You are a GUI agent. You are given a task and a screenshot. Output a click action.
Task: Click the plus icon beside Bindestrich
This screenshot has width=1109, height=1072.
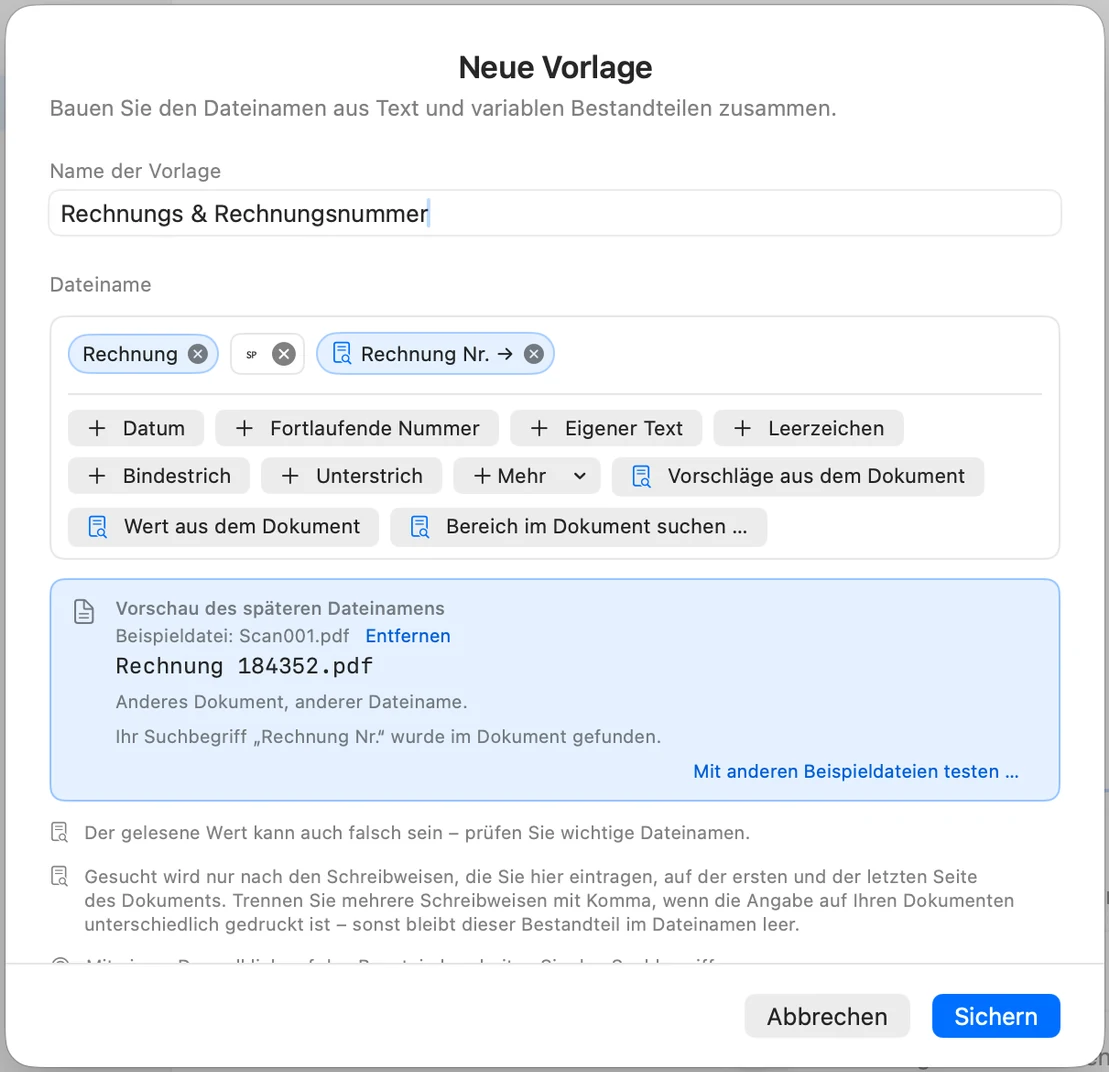point(97,476)
